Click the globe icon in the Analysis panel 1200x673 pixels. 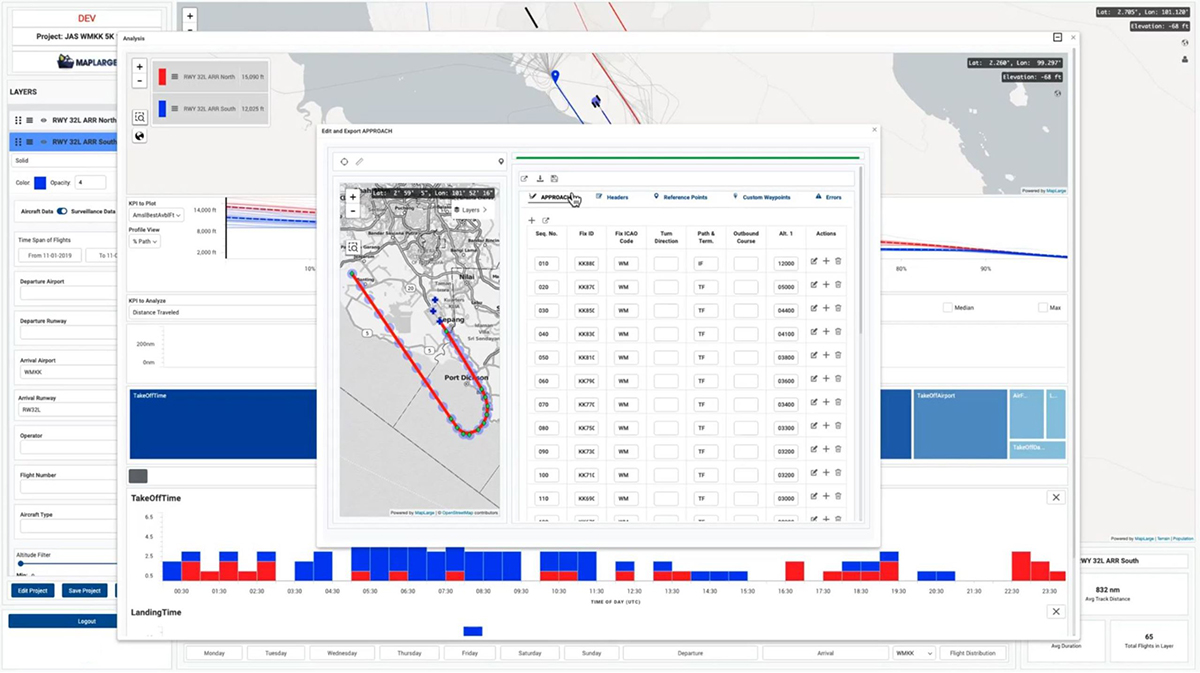(x=140, y=138)
